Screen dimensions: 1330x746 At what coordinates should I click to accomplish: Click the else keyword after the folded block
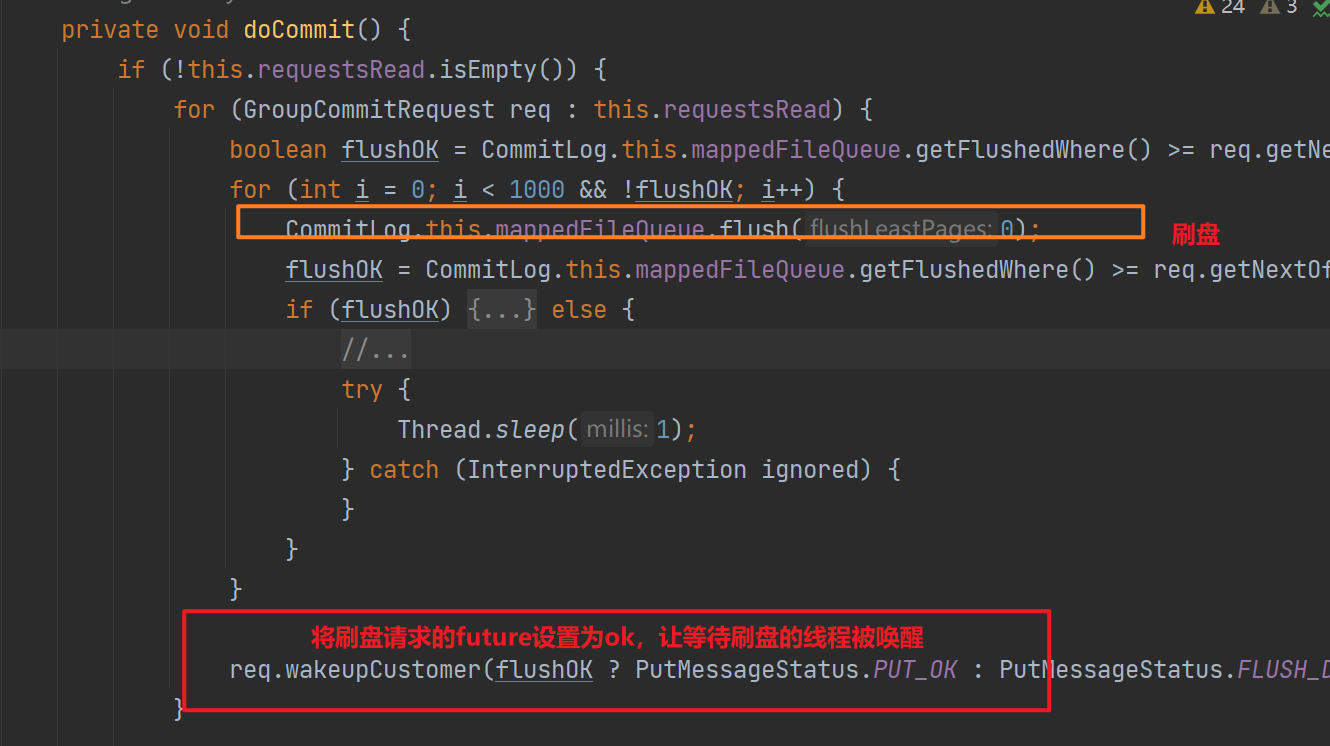coord(579,310)
